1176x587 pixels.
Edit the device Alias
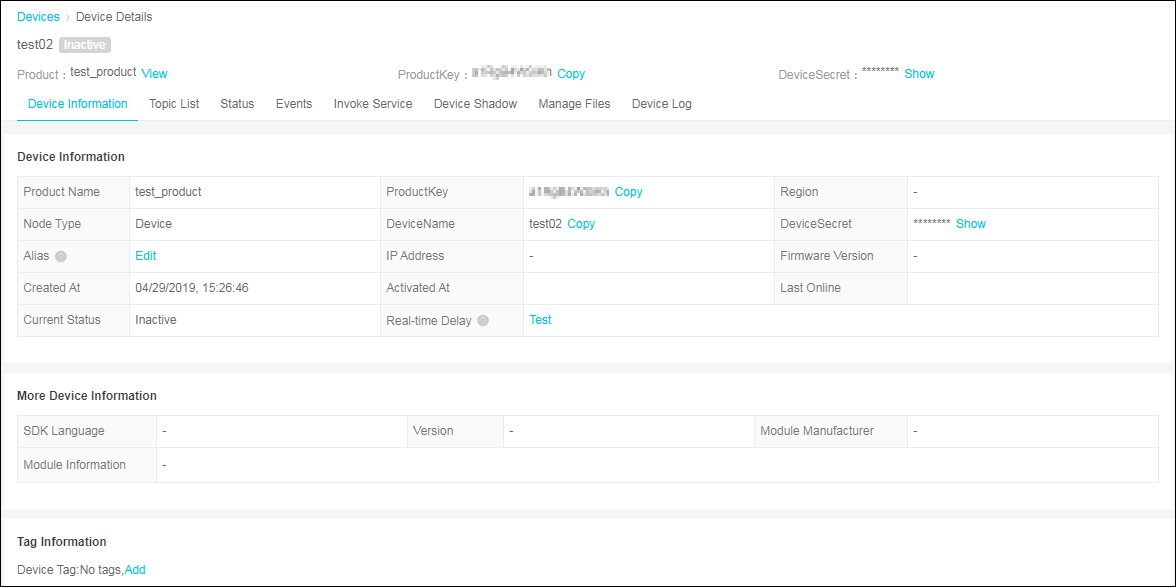pyautogui.click(x=146, y=256)
